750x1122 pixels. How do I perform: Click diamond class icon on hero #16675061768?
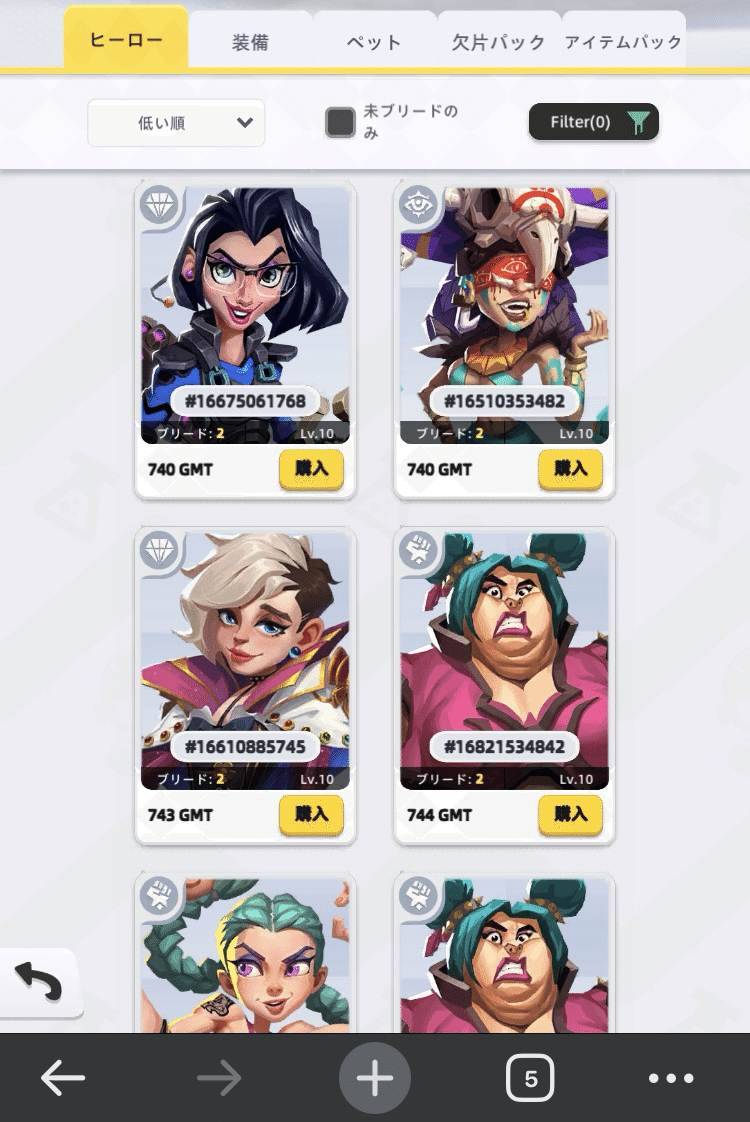click(x=159, y=207)
